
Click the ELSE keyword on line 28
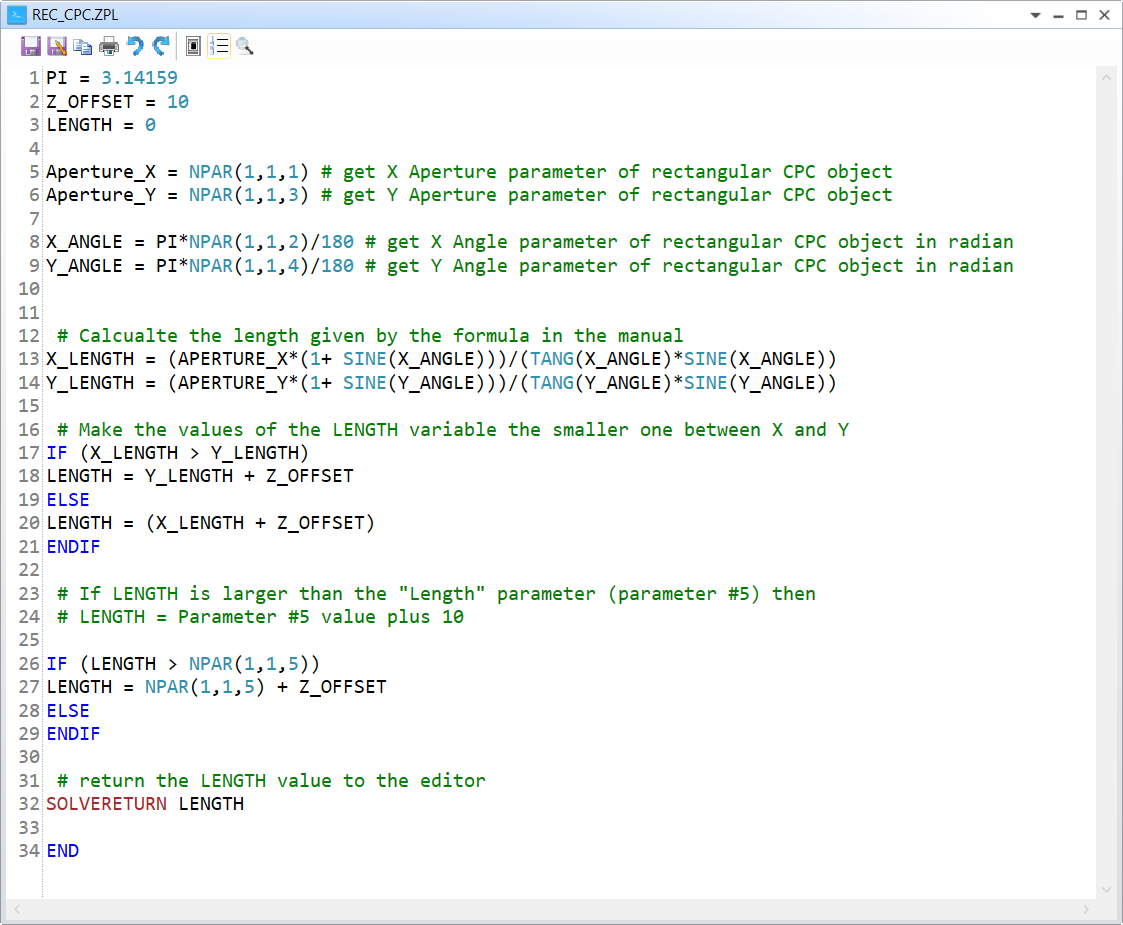coord(68,711)
